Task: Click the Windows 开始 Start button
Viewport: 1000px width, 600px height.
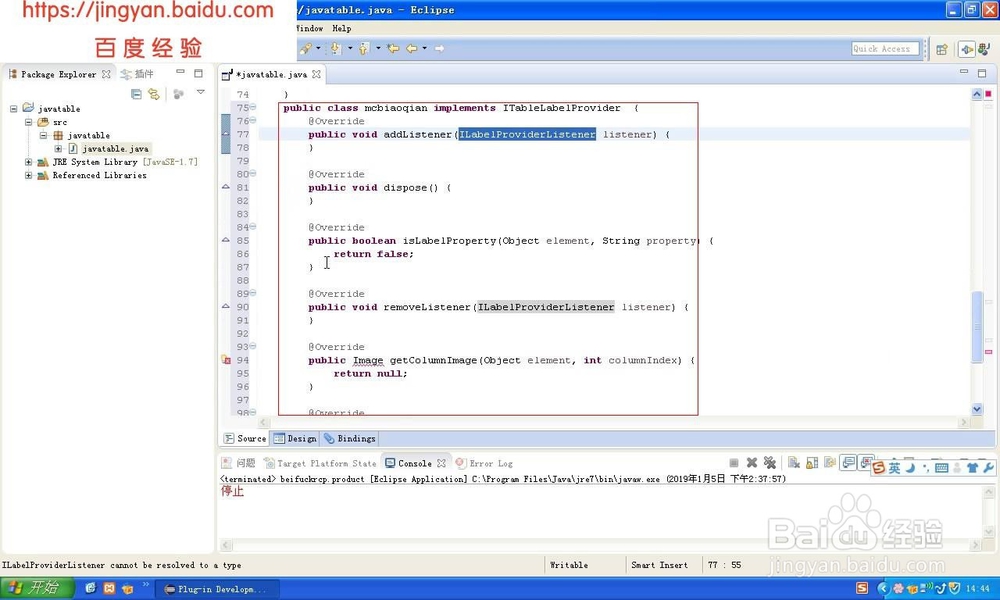Action: 36,588
